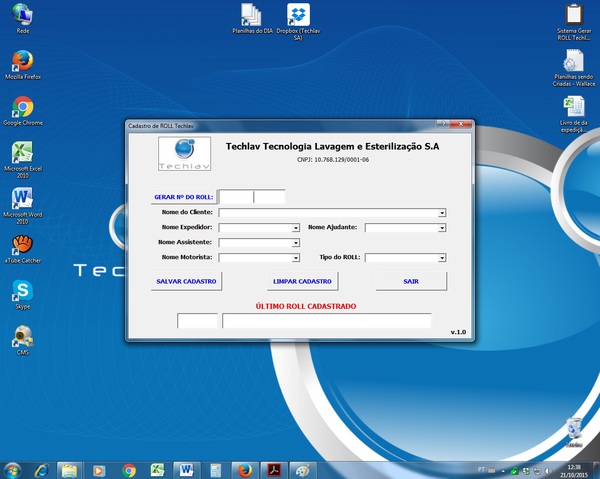Viewport: 600px width, 479px height.
Task: Click SALVAR CADASTRO button
Action: [186, 281]
